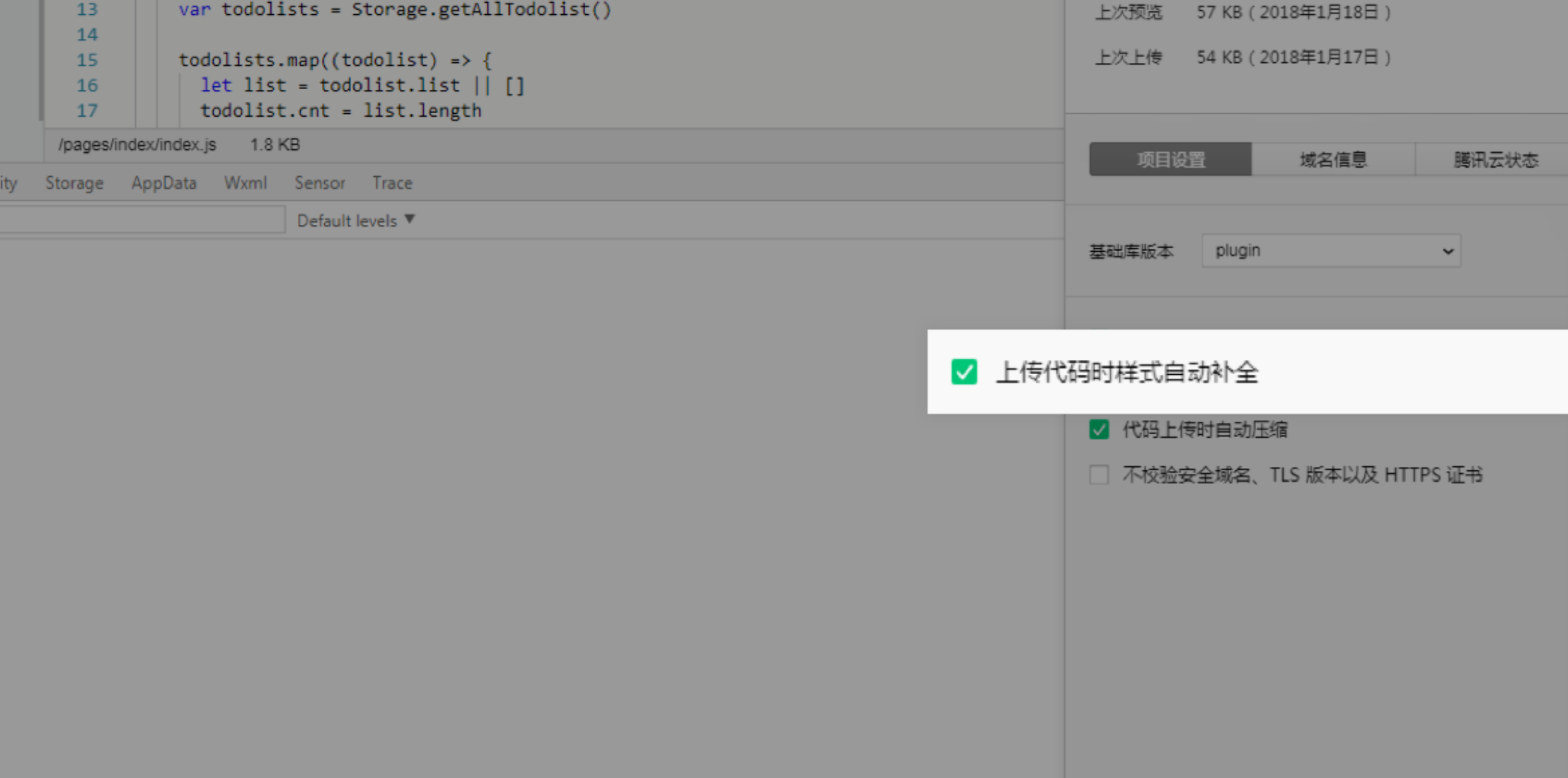
Task: Click line number 15 in the gutter
Action: point(87,60)
